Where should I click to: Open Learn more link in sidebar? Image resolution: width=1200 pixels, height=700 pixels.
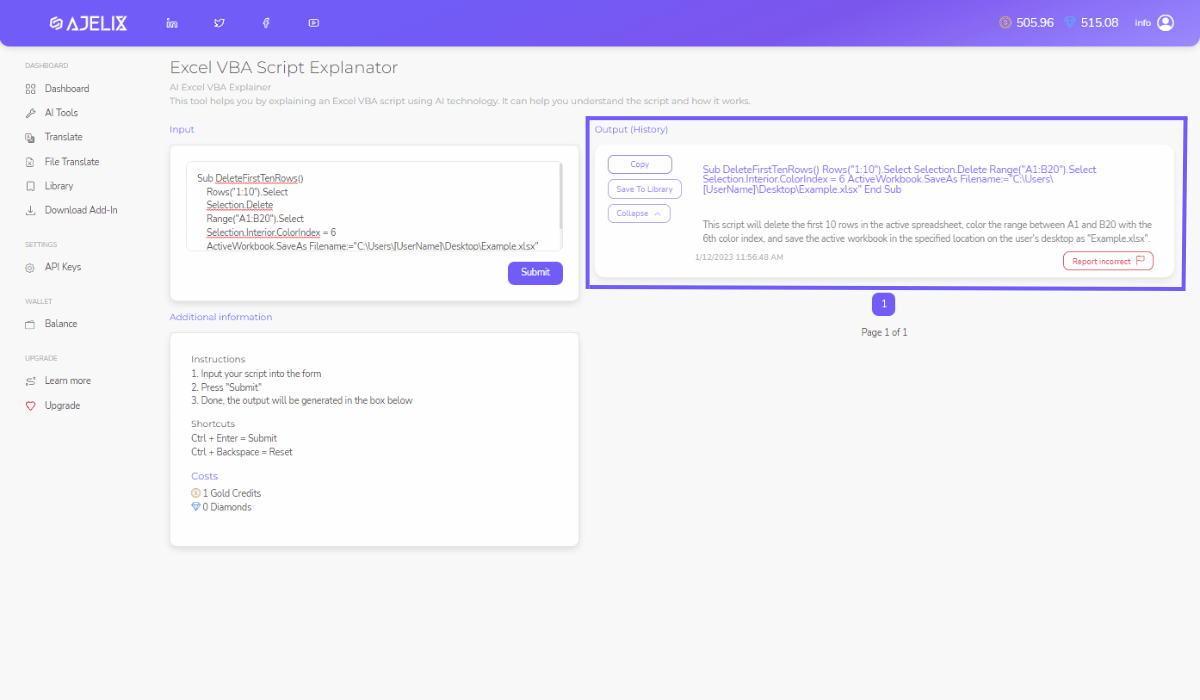click(68, 381)
